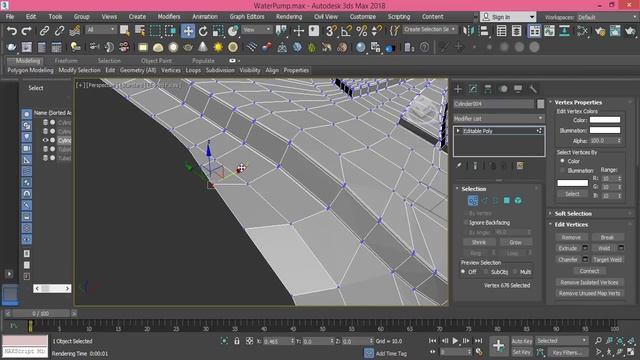Click the Illumination white swatch
Image resolution: width=640 pixels, height=360 pixels.
(x=605, y=130)
